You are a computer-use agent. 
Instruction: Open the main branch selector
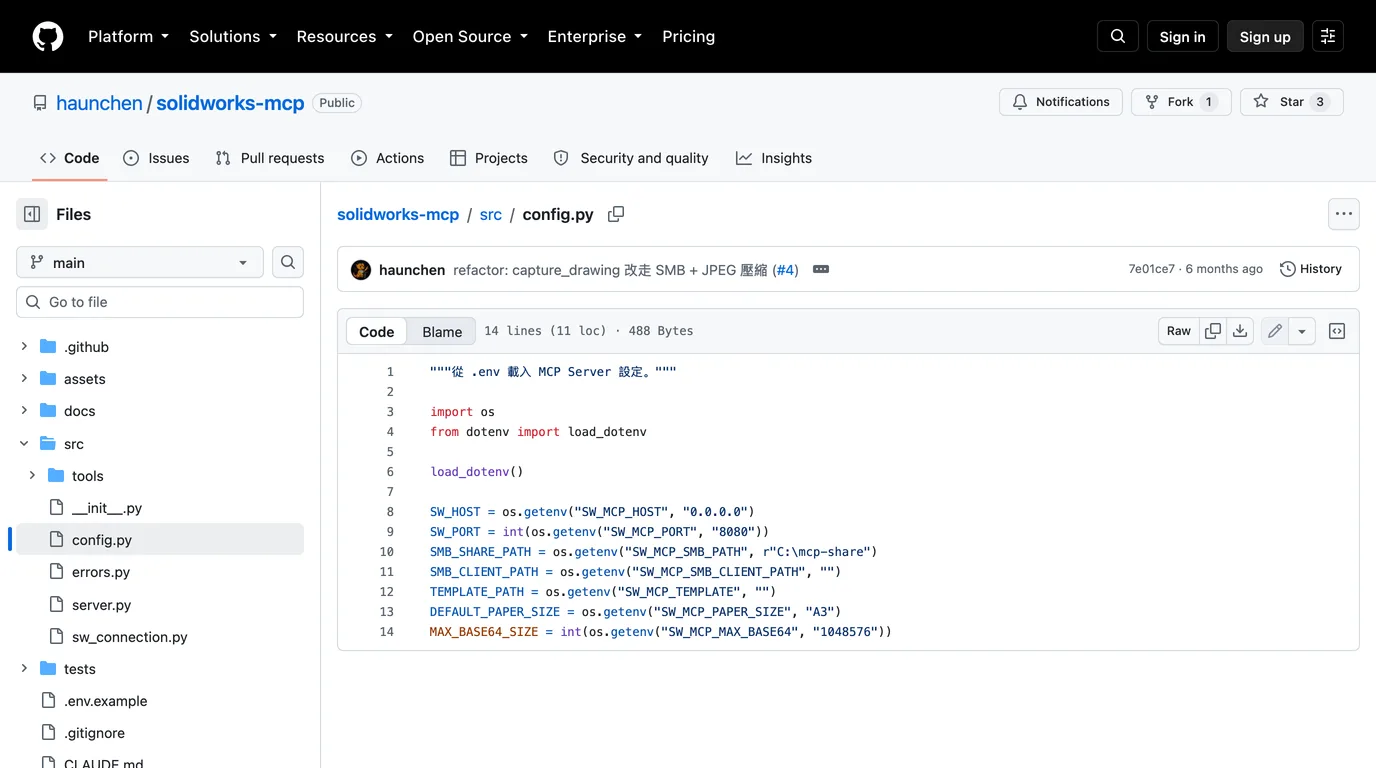click(x=140, y=262)
